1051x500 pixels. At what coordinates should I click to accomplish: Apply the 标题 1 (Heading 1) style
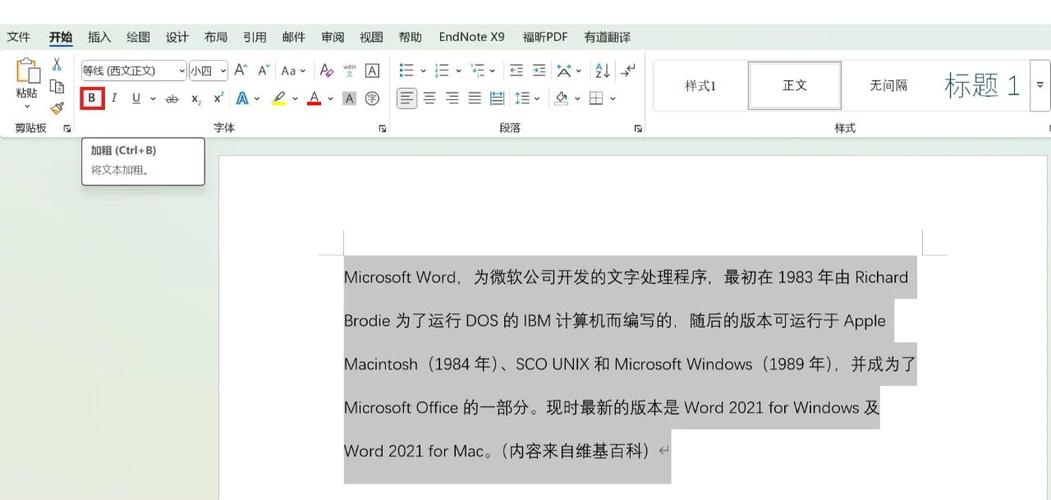(982, 85)
